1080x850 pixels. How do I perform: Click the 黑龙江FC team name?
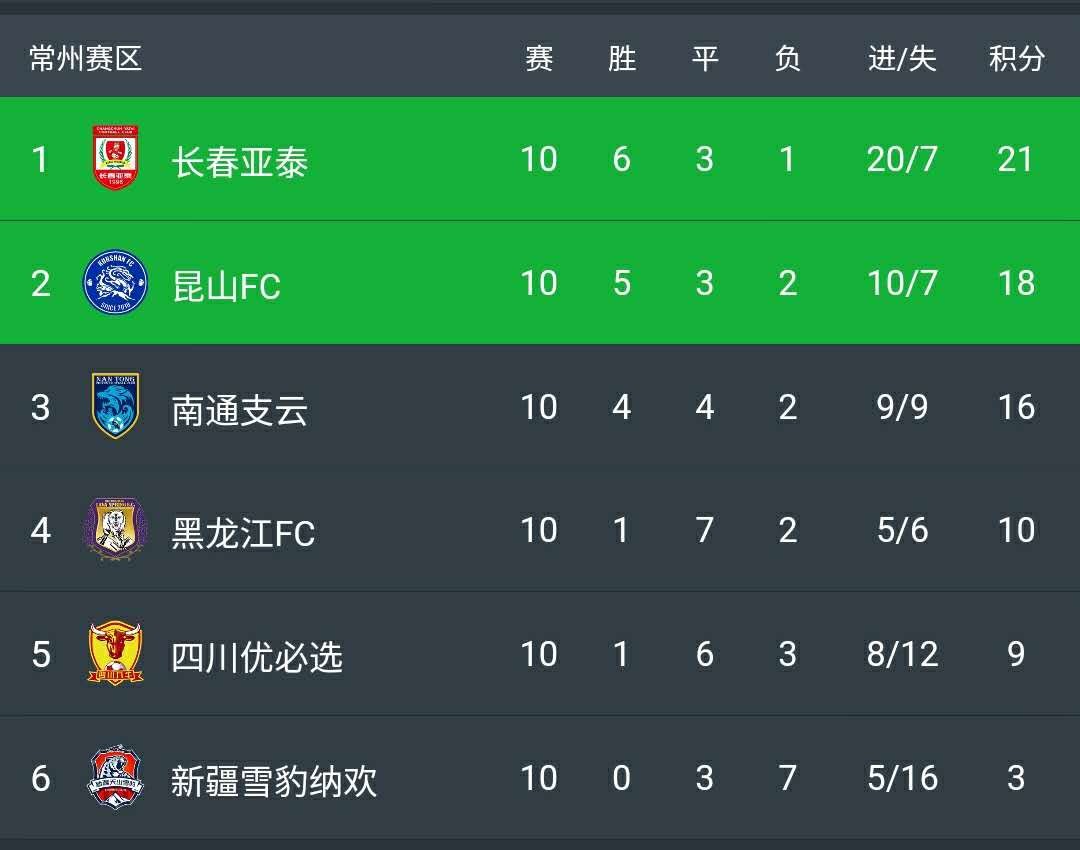(x=243, y=531)
